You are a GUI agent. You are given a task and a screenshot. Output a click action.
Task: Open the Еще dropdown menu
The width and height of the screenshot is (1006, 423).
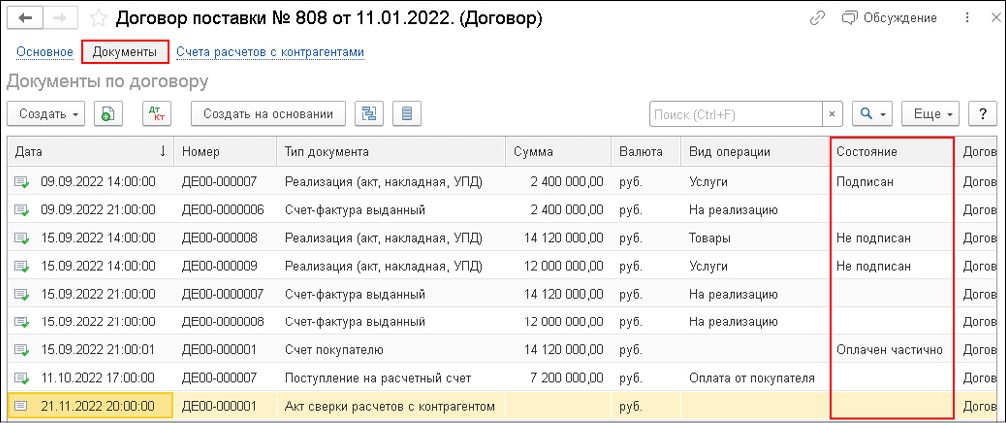[x=930, y=114]
